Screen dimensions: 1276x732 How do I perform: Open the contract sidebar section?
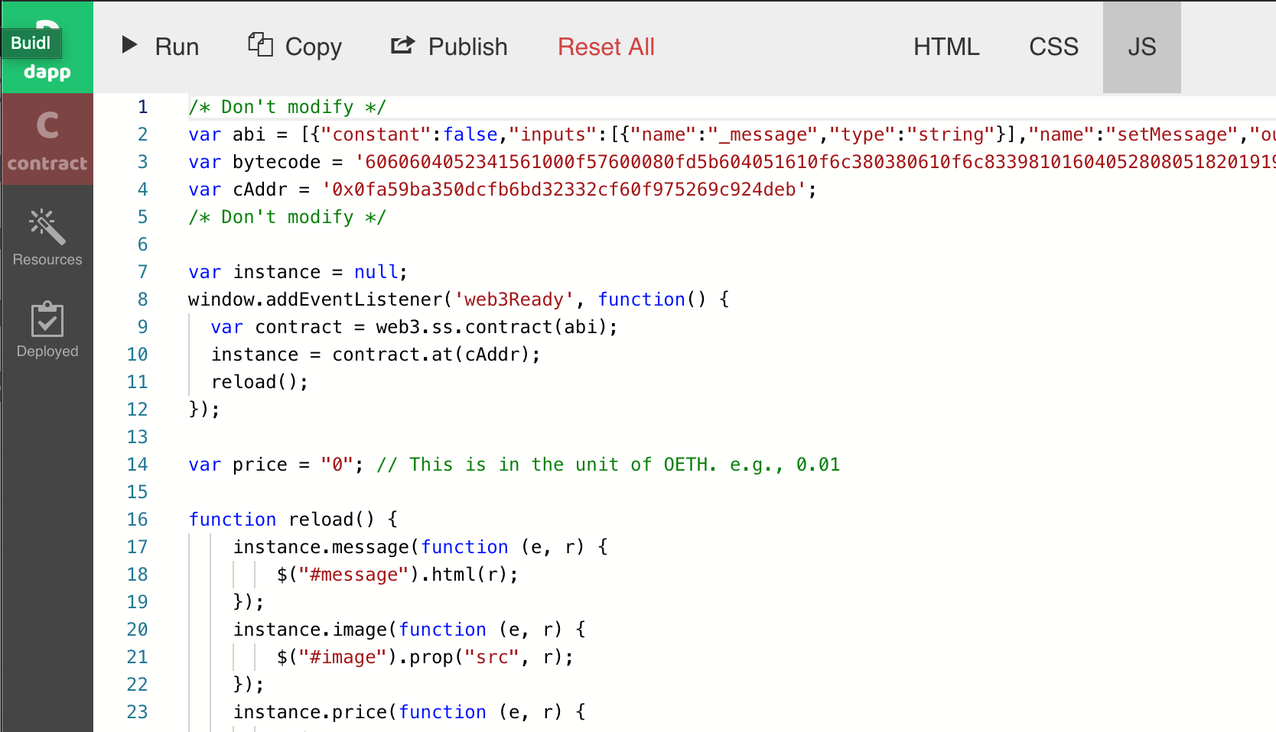pyautogui.click(x=47, y=139)
